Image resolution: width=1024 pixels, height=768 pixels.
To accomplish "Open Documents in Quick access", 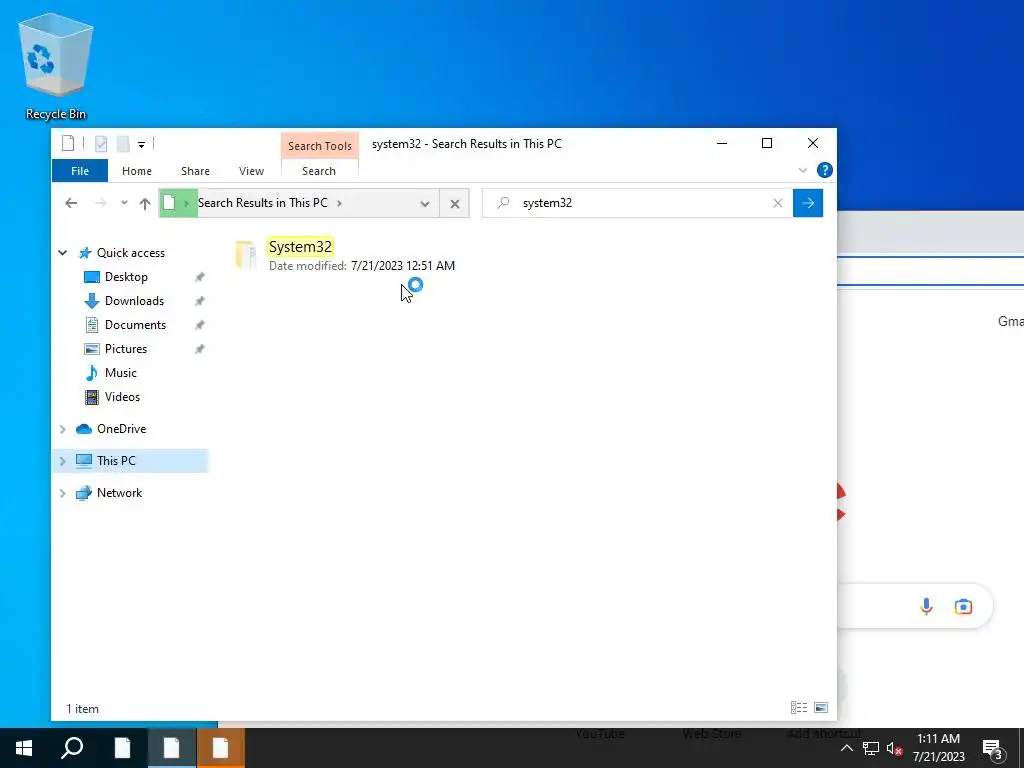I will coord(135,325).
